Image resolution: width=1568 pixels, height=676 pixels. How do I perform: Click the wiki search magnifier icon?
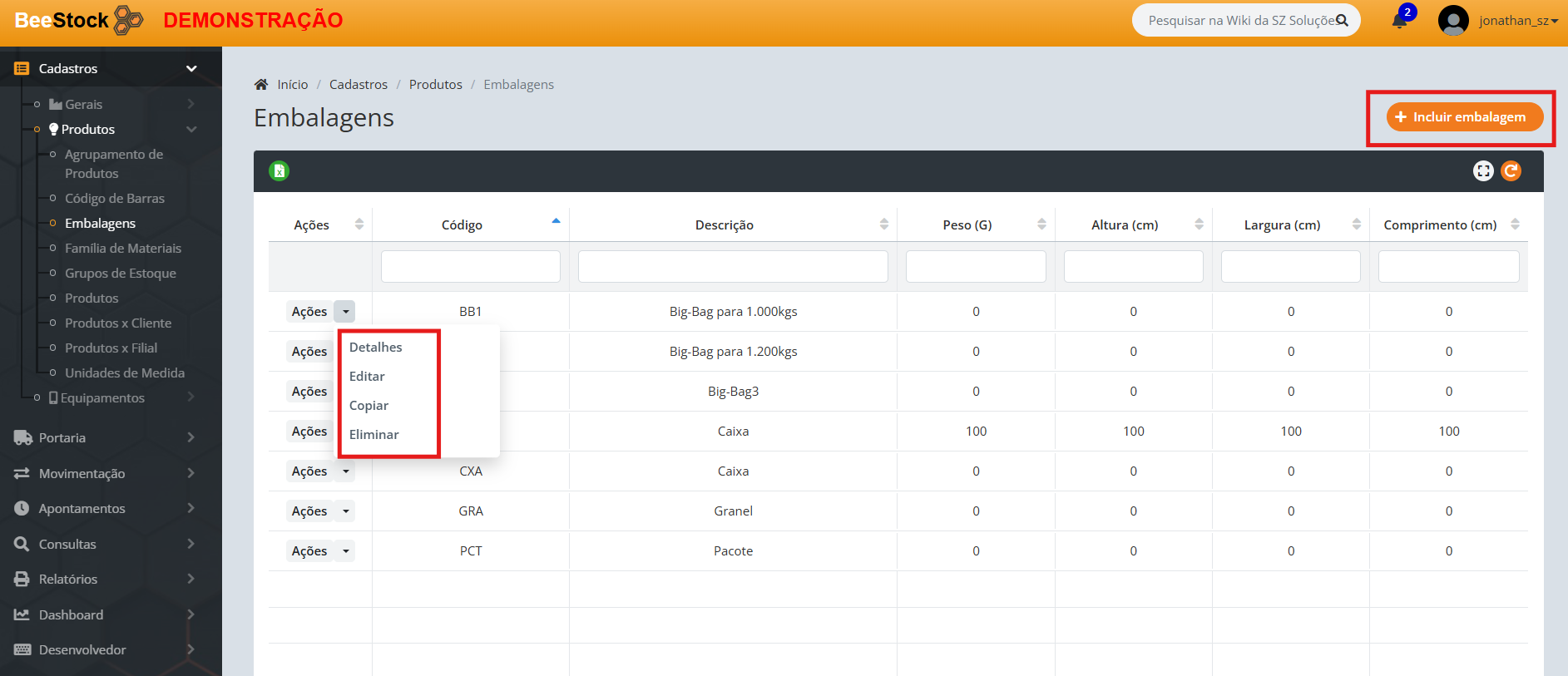pyautogui.click(x=1342, y=21)
